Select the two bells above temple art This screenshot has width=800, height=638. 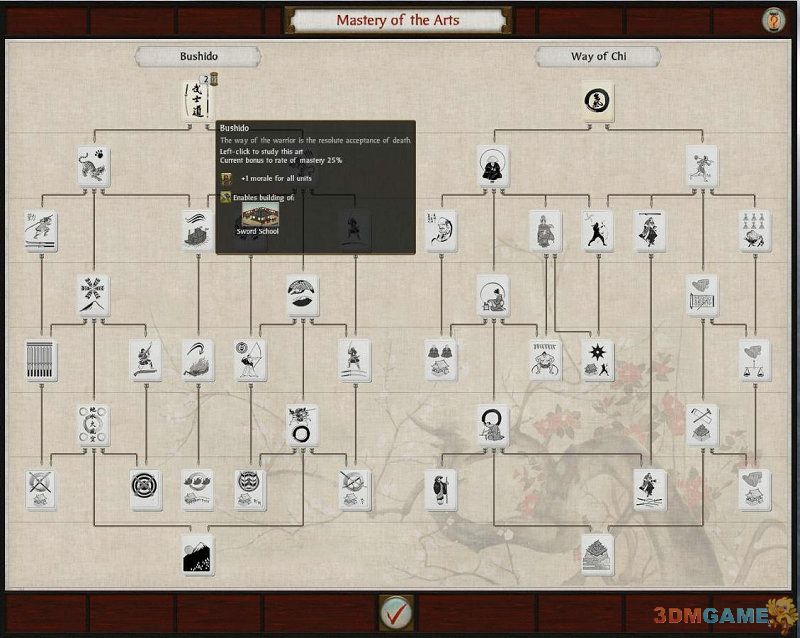(441, 360)
